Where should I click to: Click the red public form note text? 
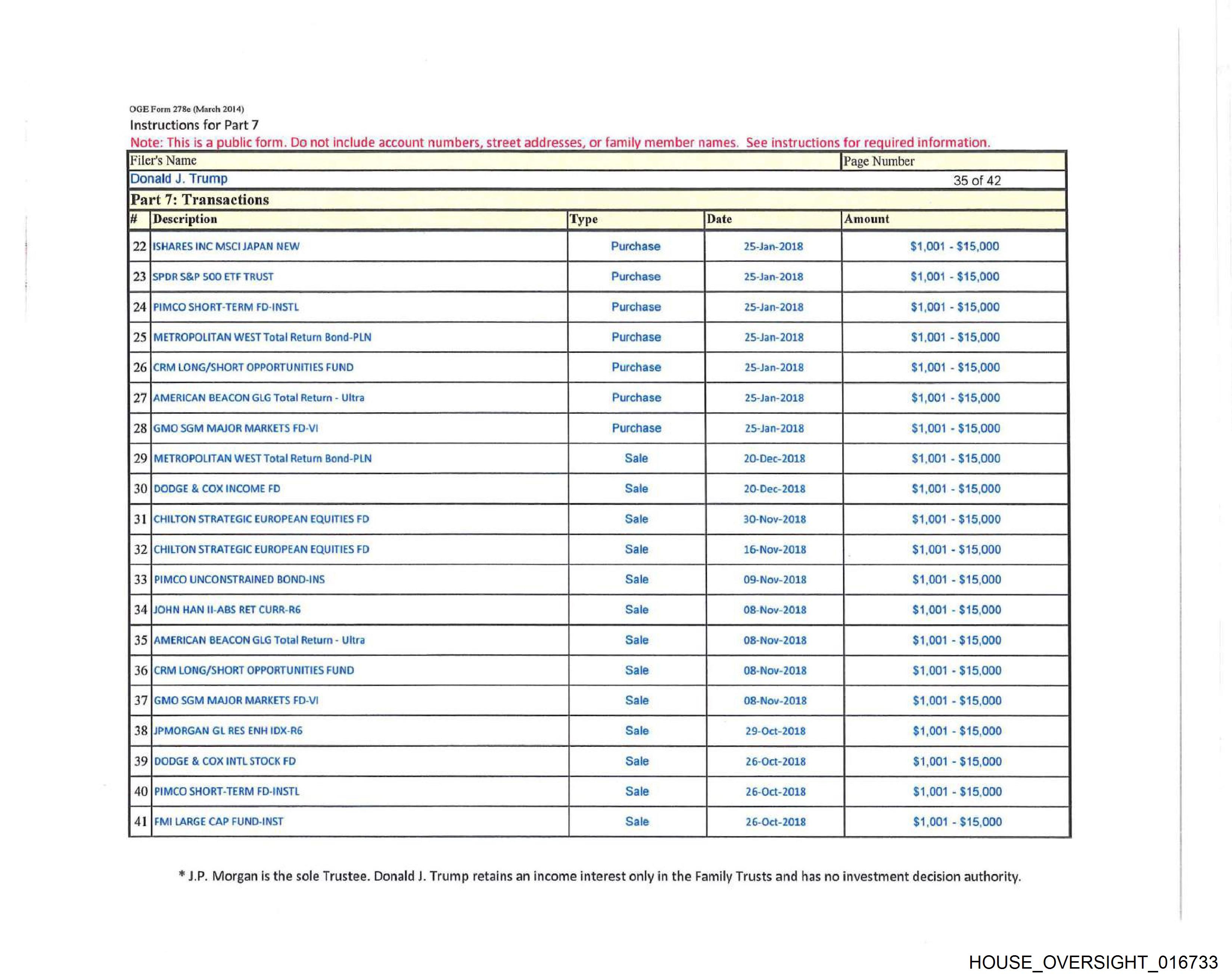coord(559,142)
